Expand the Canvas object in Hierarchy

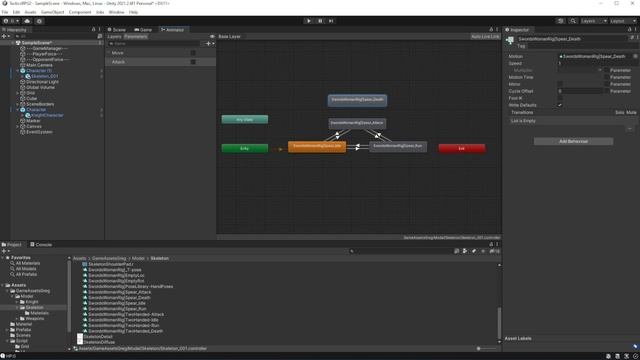18,127
